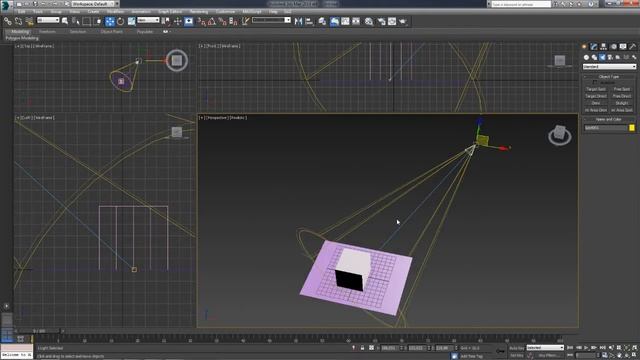Switch to the Freeform ribbon tab

[x=47, y=31]
